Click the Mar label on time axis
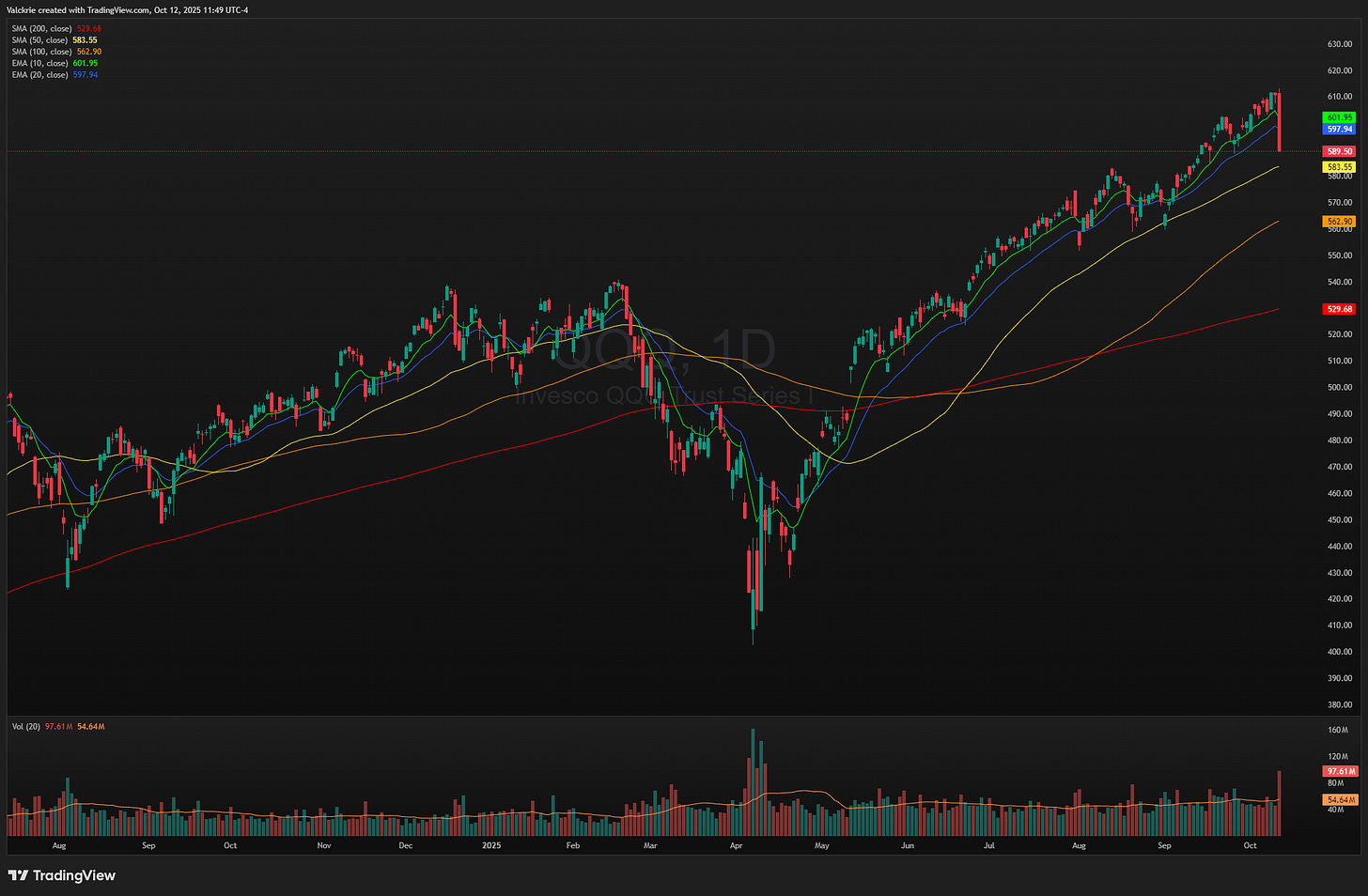Image resolution: width=1368 pixels, height=896 pixels. coord(650,845)
